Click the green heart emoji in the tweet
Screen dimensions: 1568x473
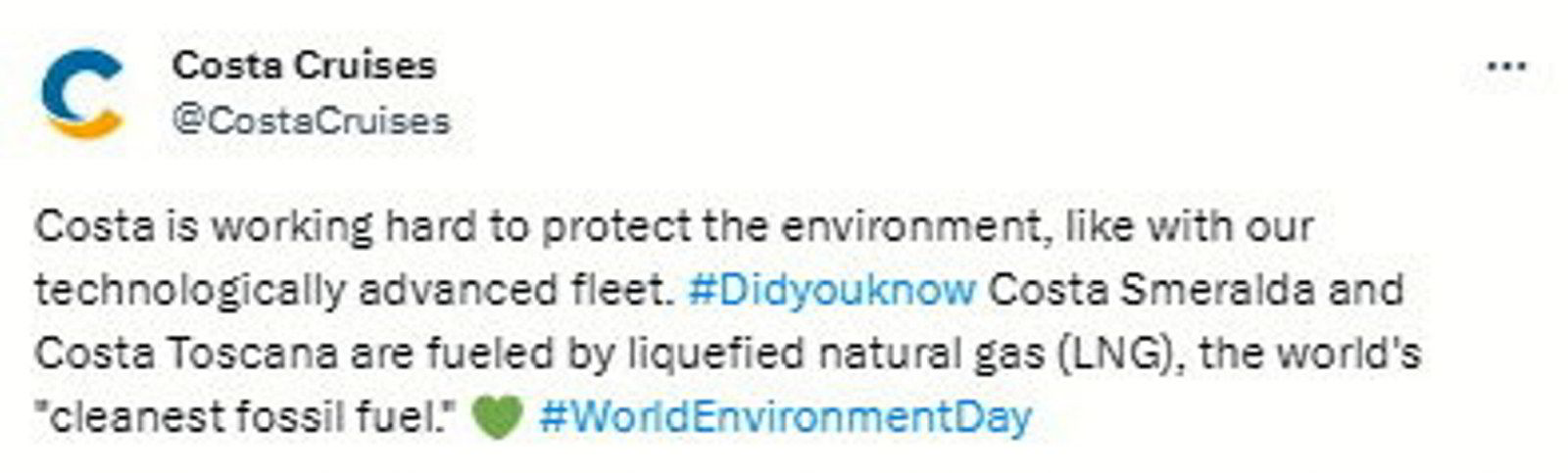pyautogui.click(x=498, y=418)
